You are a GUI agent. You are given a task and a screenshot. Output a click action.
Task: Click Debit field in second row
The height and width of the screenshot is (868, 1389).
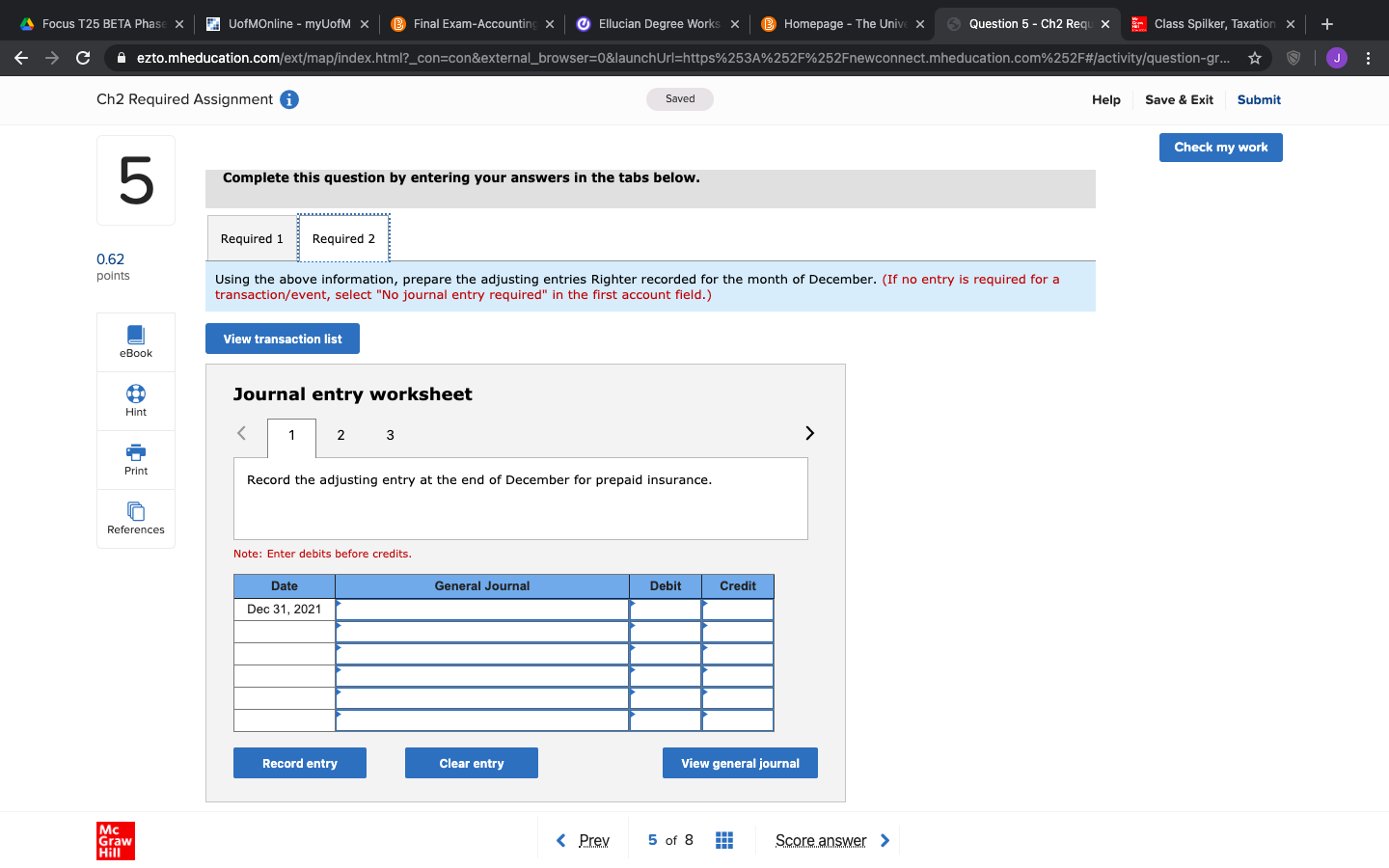click(x=666, y=632)
